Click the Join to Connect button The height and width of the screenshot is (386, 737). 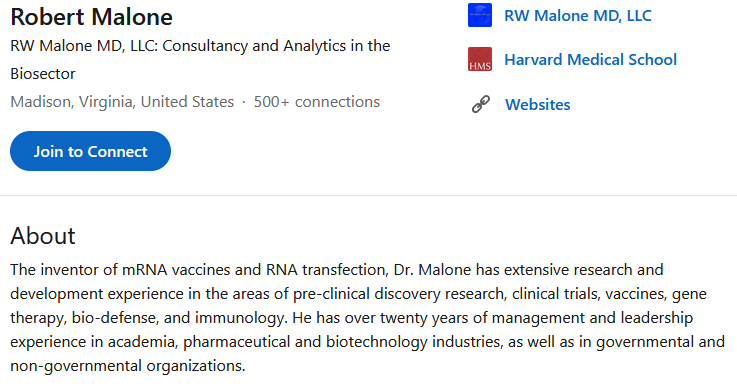(x=90, y=151)
